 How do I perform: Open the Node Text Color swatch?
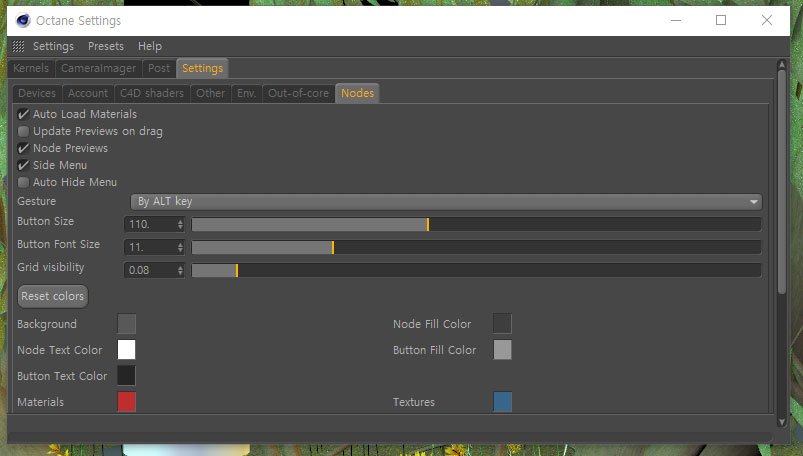[126, 350]
